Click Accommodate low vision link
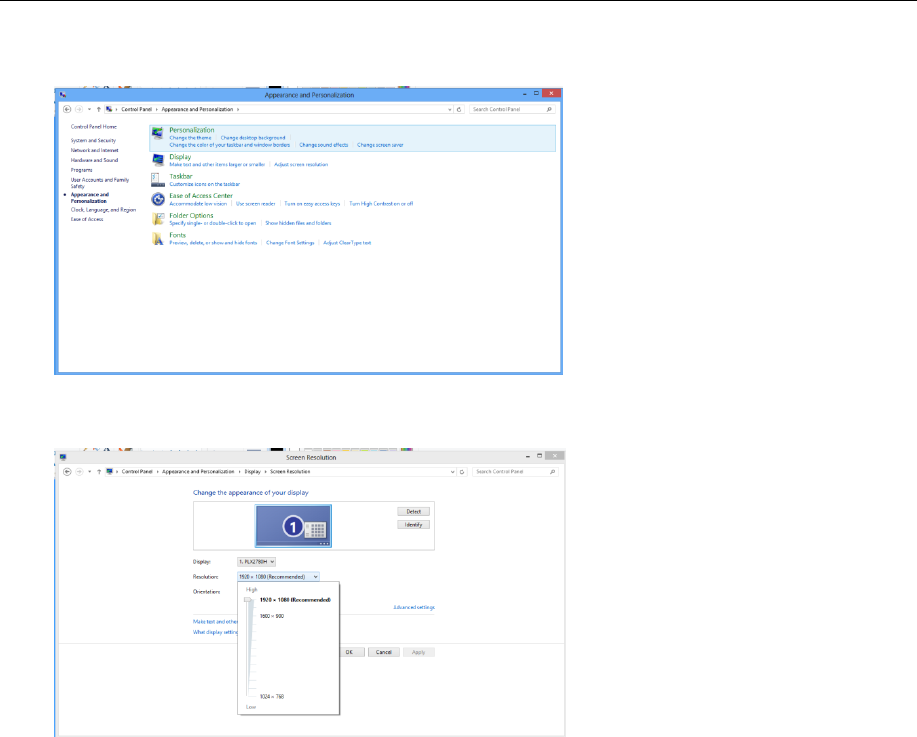The width and height of the screenshot is (917, 737). tap(198, 204)
